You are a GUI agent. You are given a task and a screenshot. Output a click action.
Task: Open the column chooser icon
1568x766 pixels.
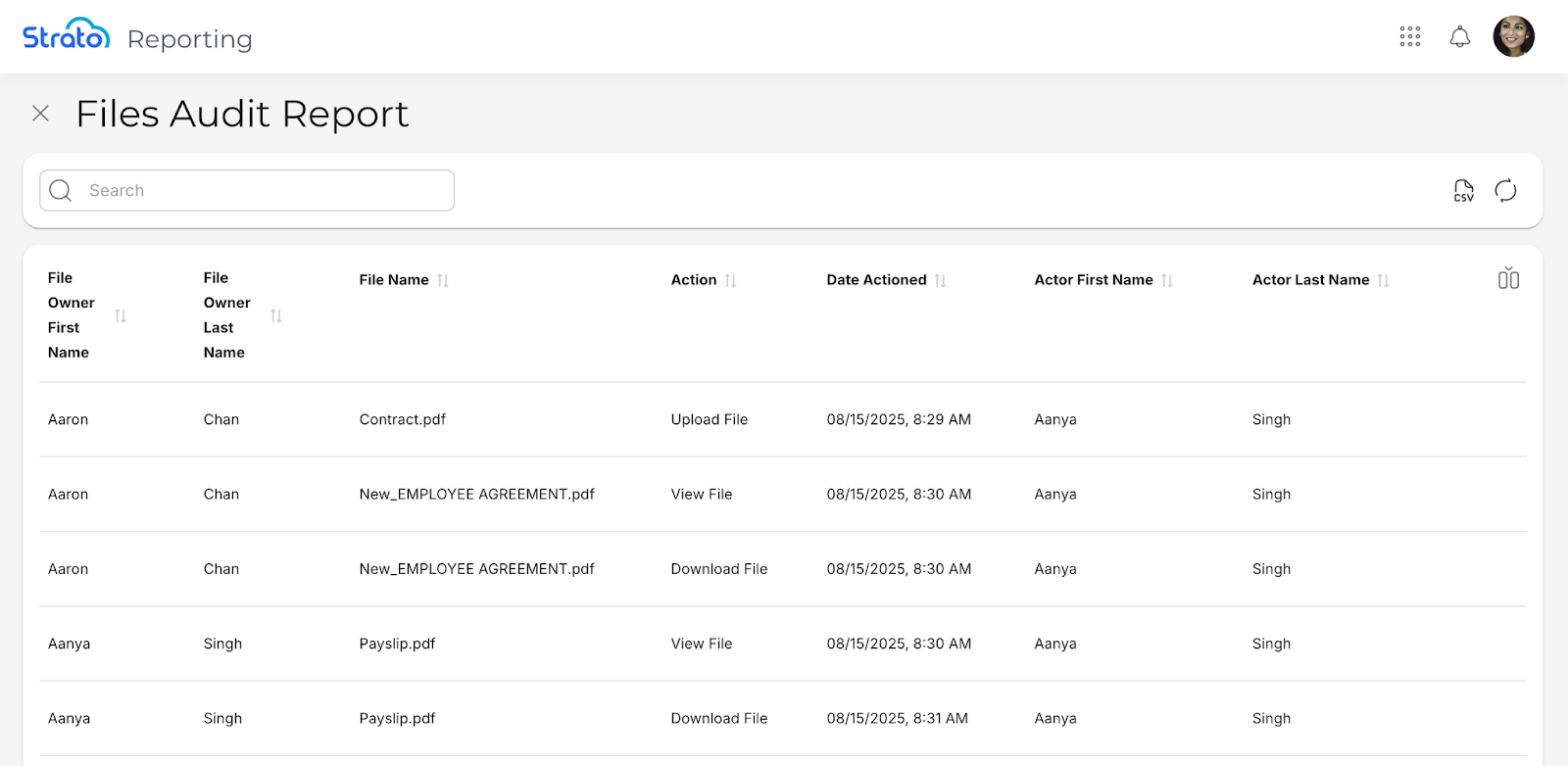(1508, 279)
